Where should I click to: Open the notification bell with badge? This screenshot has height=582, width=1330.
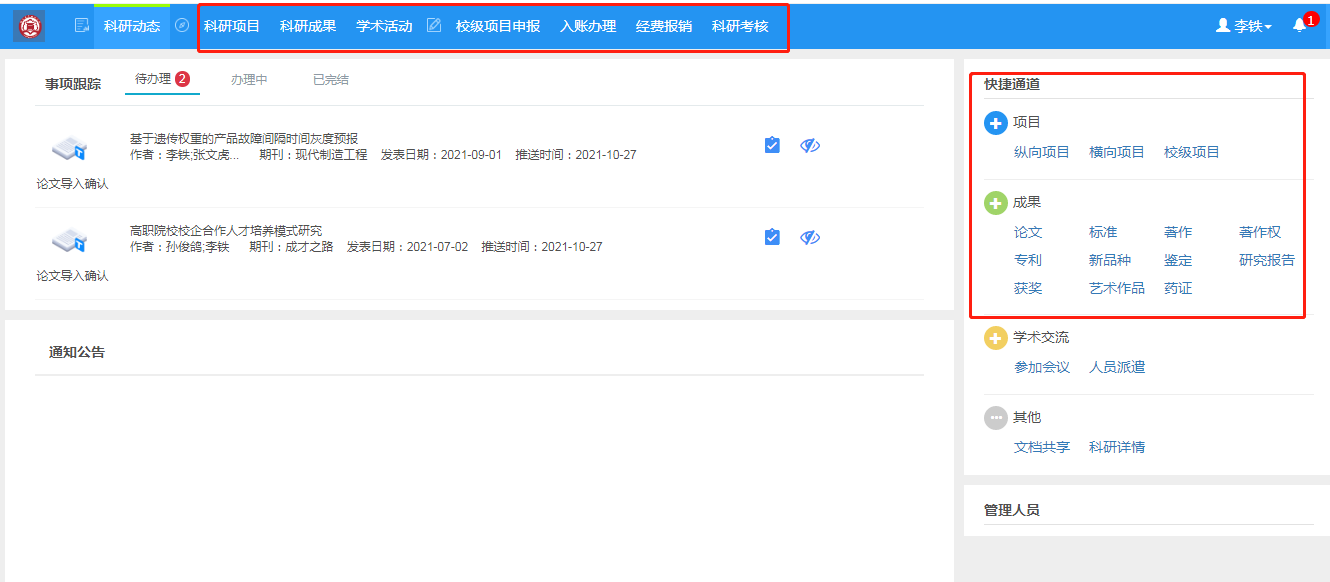pos(1301,25)
